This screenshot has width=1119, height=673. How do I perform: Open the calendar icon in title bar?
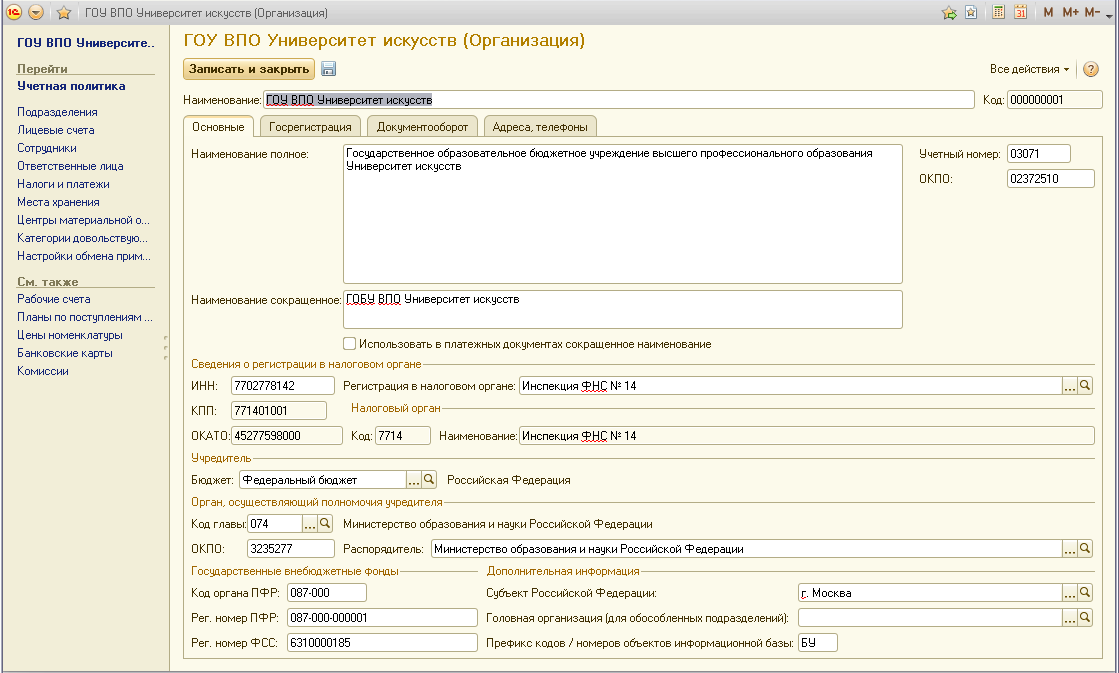coord(1020,13)
